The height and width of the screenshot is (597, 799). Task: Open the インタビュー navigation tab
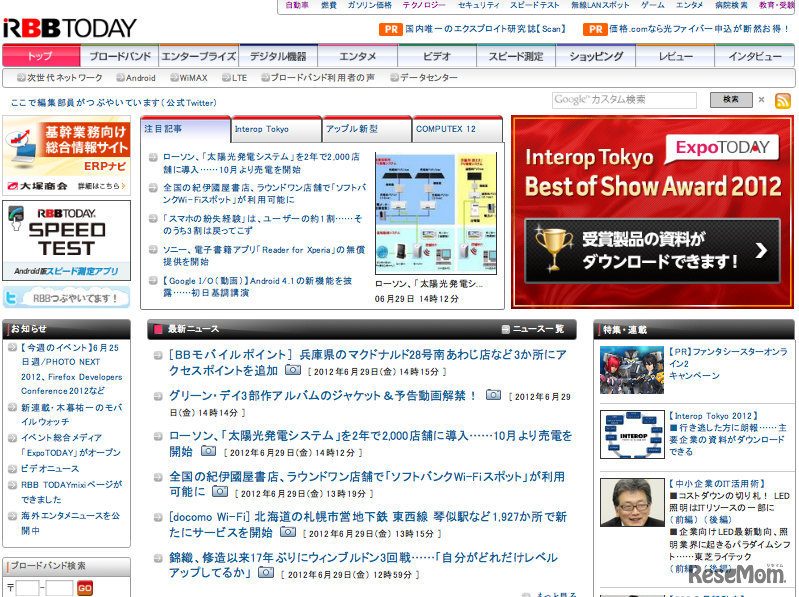(x=755, y=56)
